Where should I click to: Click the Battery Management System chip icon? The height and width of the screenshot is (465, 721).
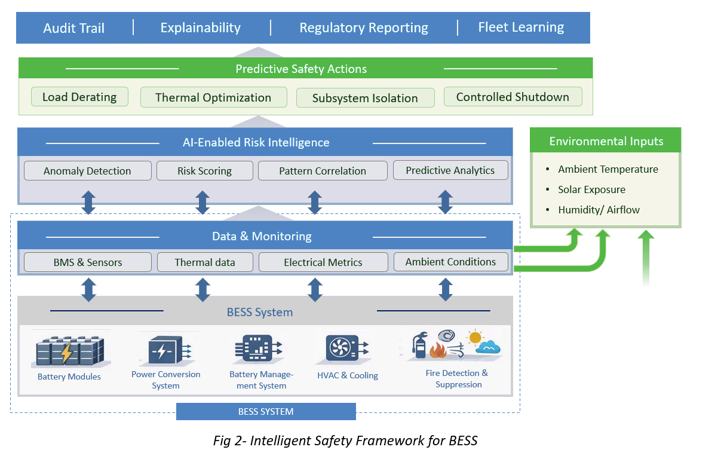click(x=258, y=348)
